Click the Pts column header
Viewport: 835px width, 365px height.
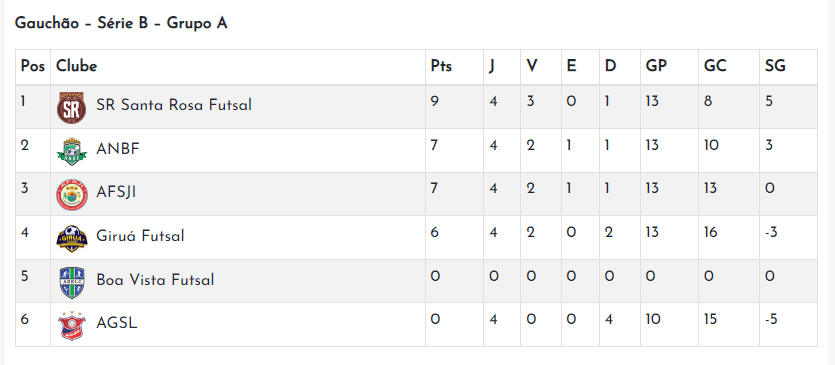(441, 66)
